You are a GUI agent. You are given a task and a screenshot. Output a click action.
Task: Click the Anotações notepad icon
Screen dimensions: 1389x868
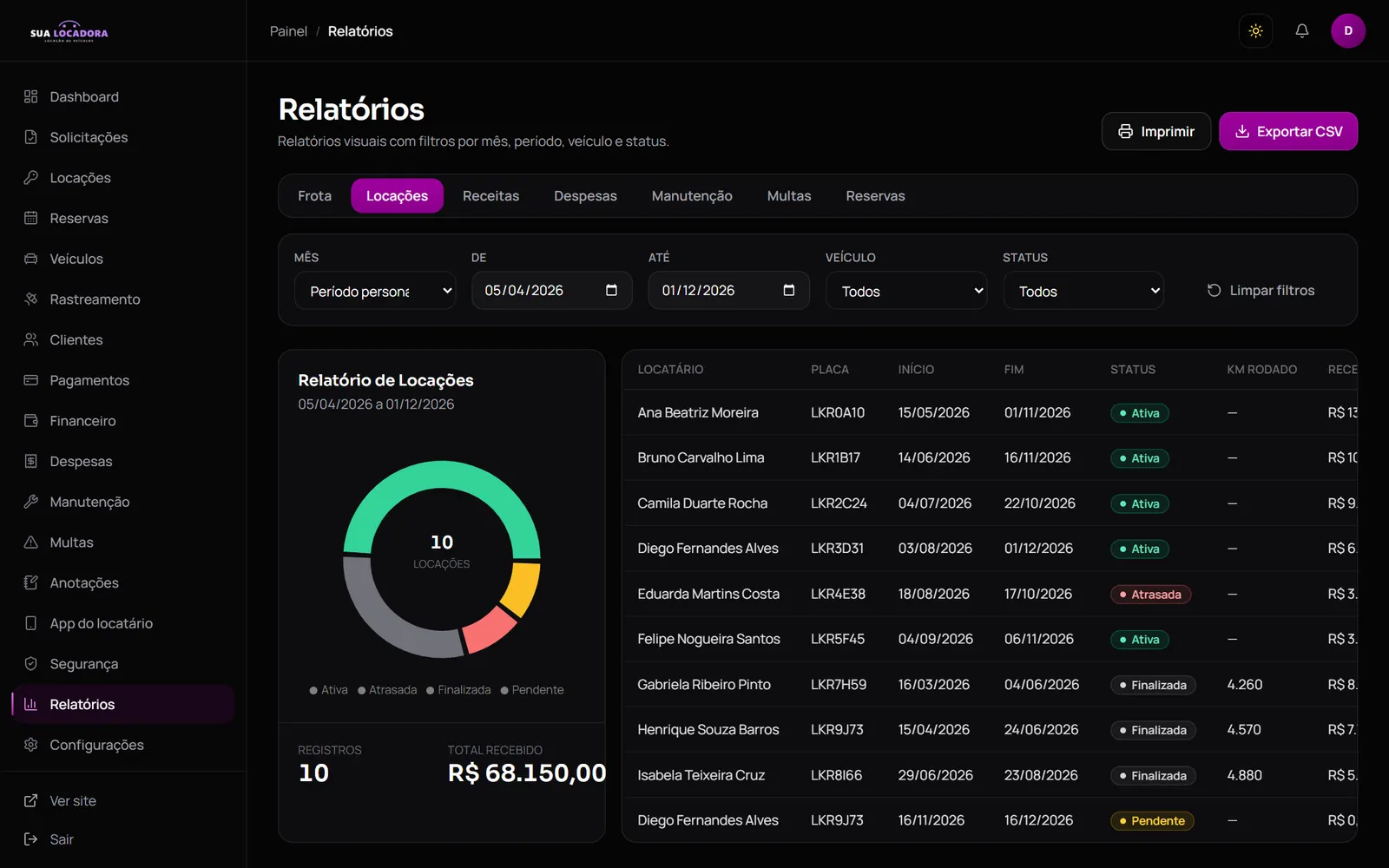coord(31,582)
